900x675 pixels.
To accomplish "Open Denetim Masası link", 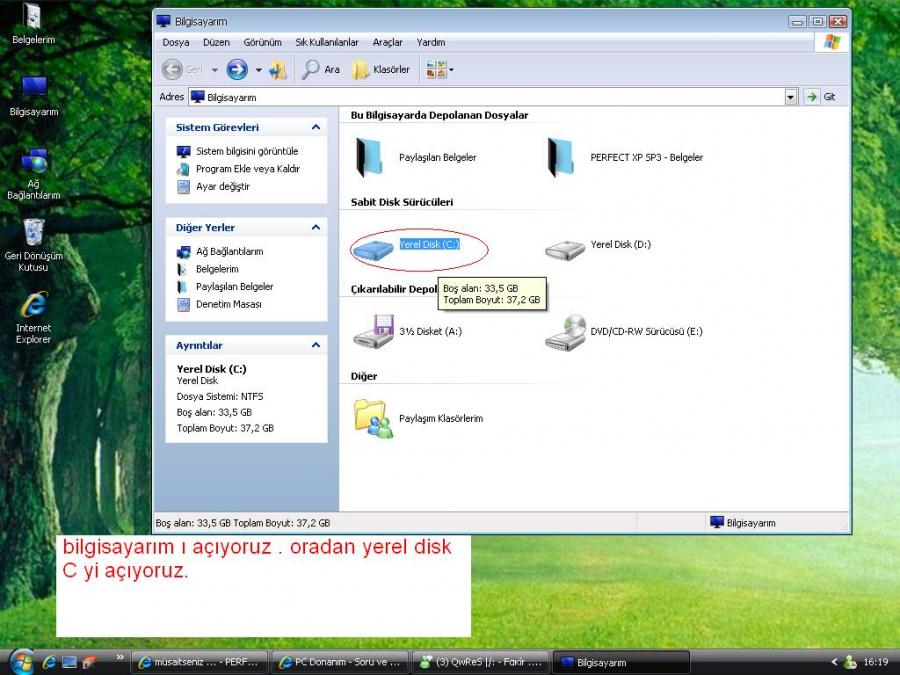I will click(x=228, y=304).
